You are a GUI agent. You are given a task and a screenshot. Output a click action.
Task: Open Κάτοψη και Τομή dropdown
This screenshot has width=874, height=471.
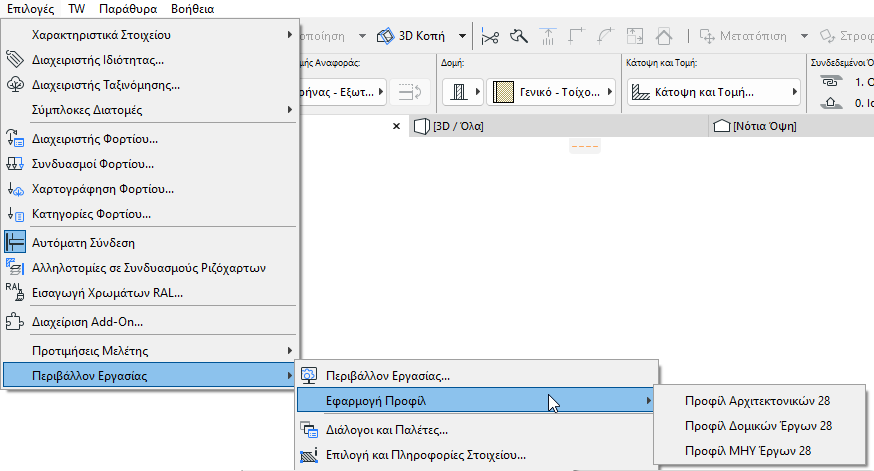tap(714, 92)
